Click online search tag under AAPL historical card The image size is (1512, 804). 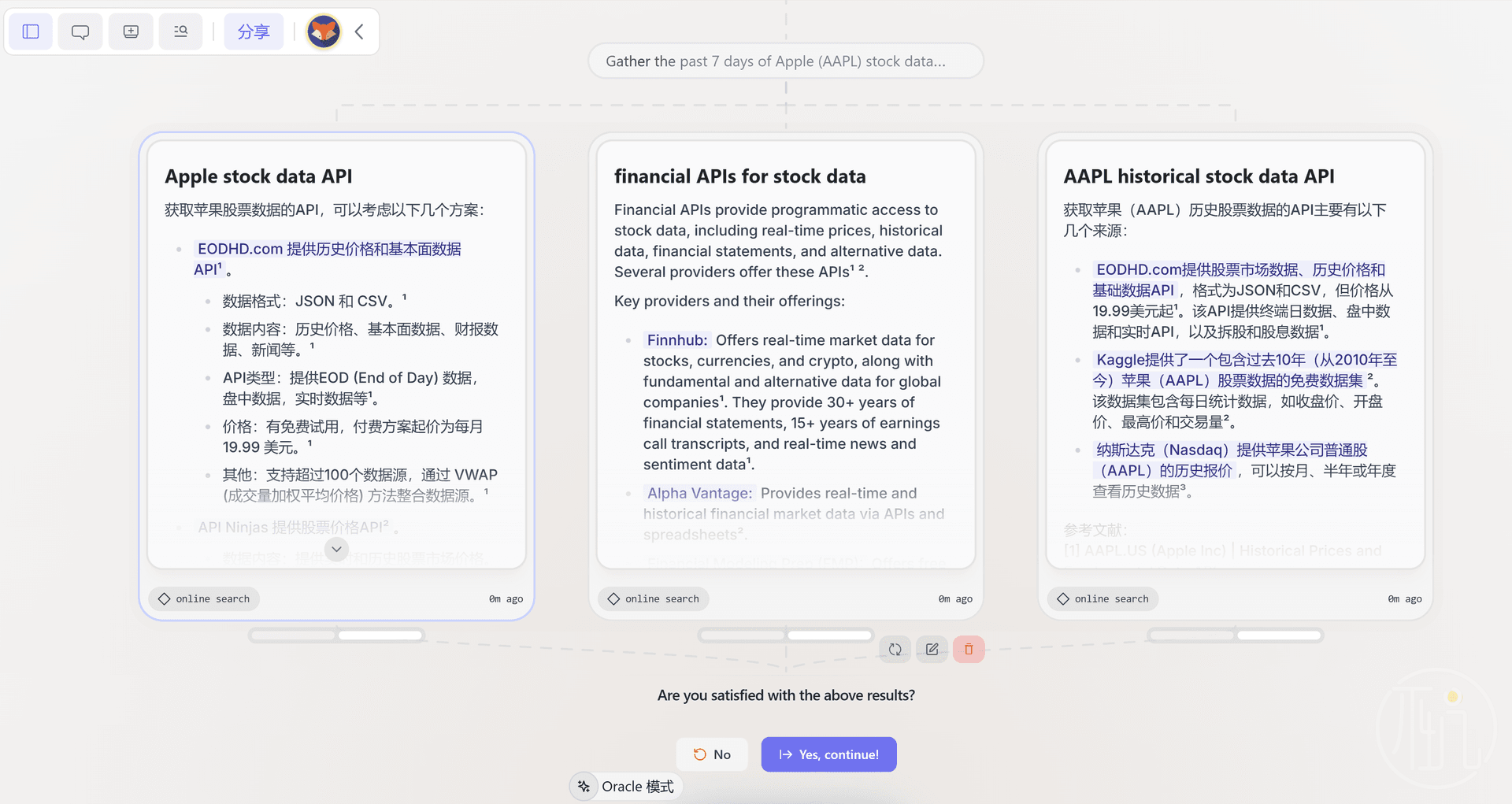tap(1103, 598)
